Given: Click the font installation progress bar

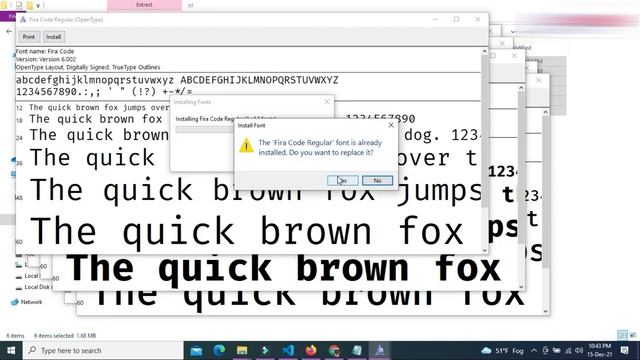Looking at the screenshot, I should pos(204,129).
